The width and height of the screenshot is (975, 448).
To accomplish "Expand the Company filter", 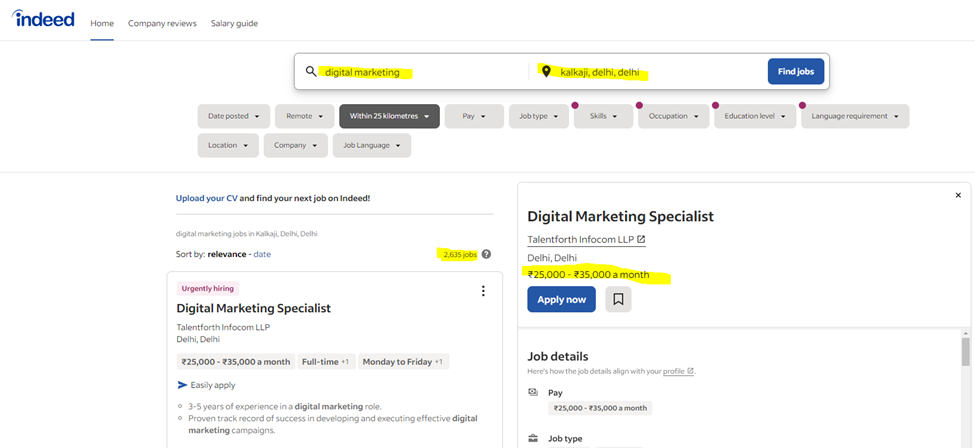I will pos(295,145).
